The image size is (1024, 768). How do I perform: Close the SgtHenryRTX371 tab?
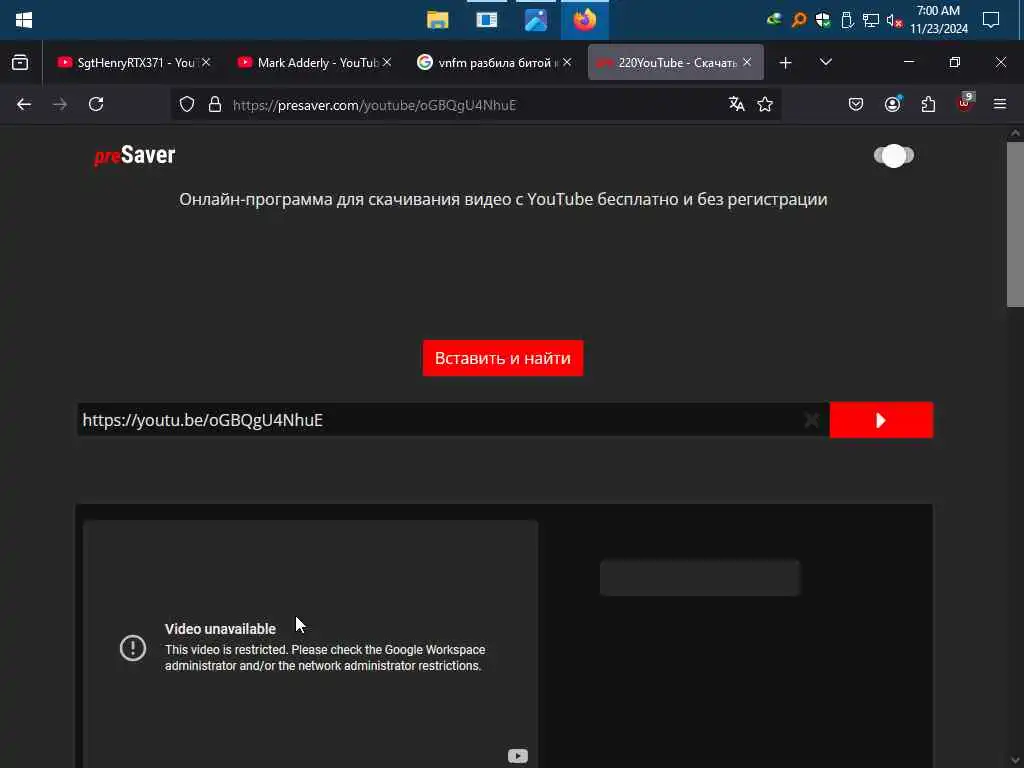pyautogui.click(x=206, y=62)
